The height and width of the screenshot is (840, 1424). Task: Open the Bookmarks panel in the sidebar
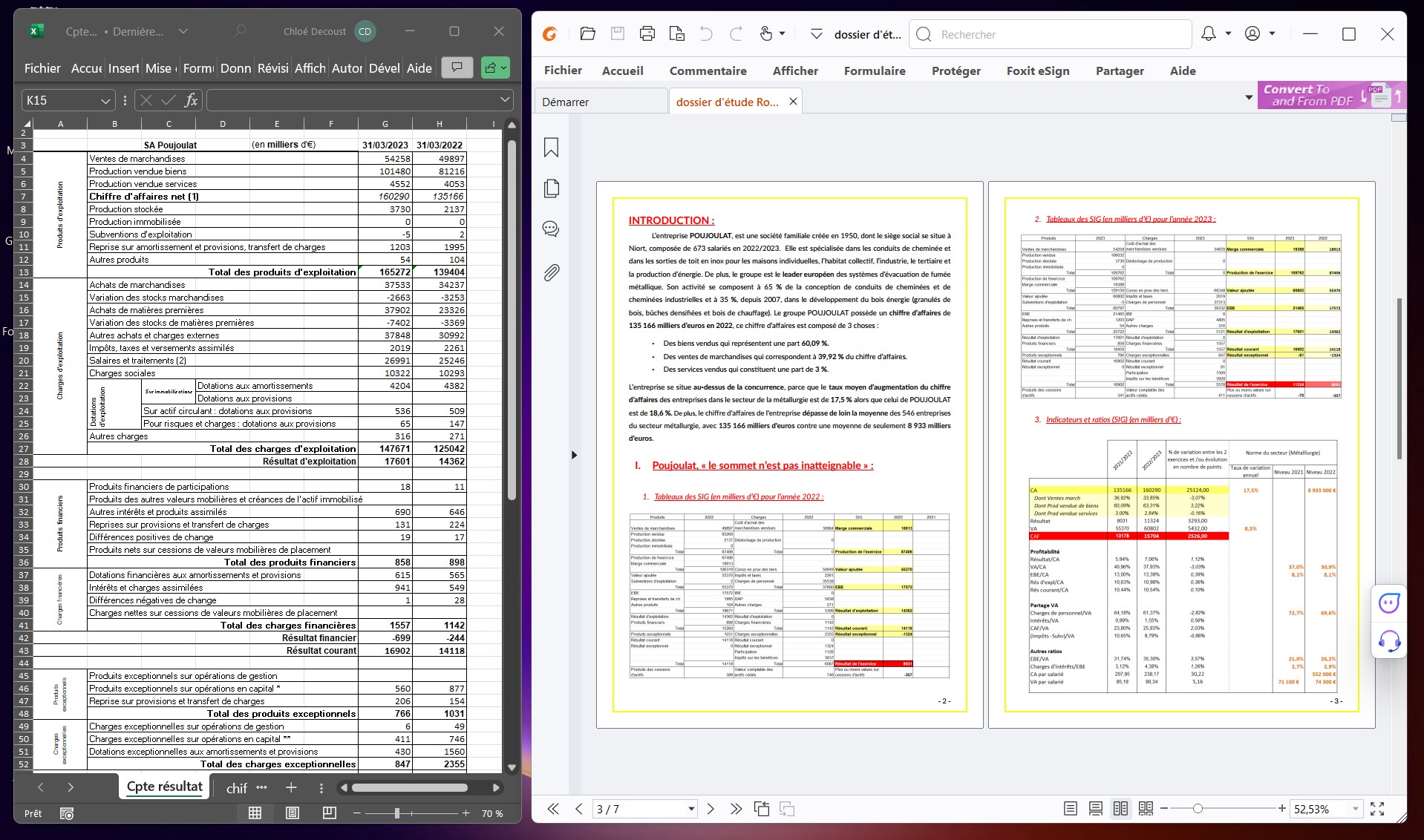point(551,148)
